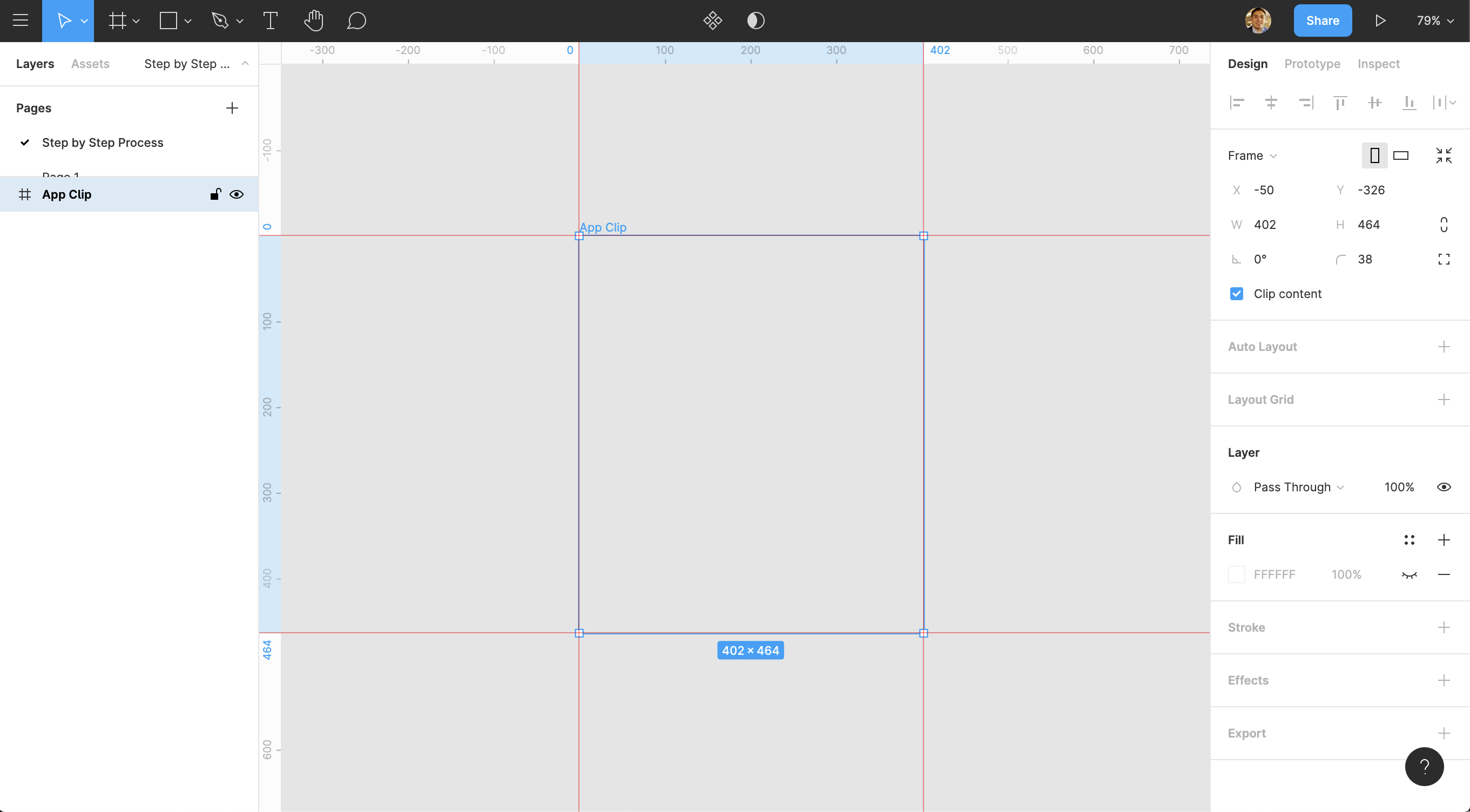Image resolution: width=1470 pixels, height=812 pixels.
Task: Activate the Comment tool
Action: (356, 21)
